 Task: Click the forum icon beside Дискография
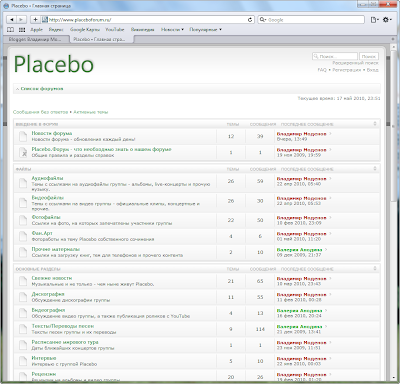23,297
